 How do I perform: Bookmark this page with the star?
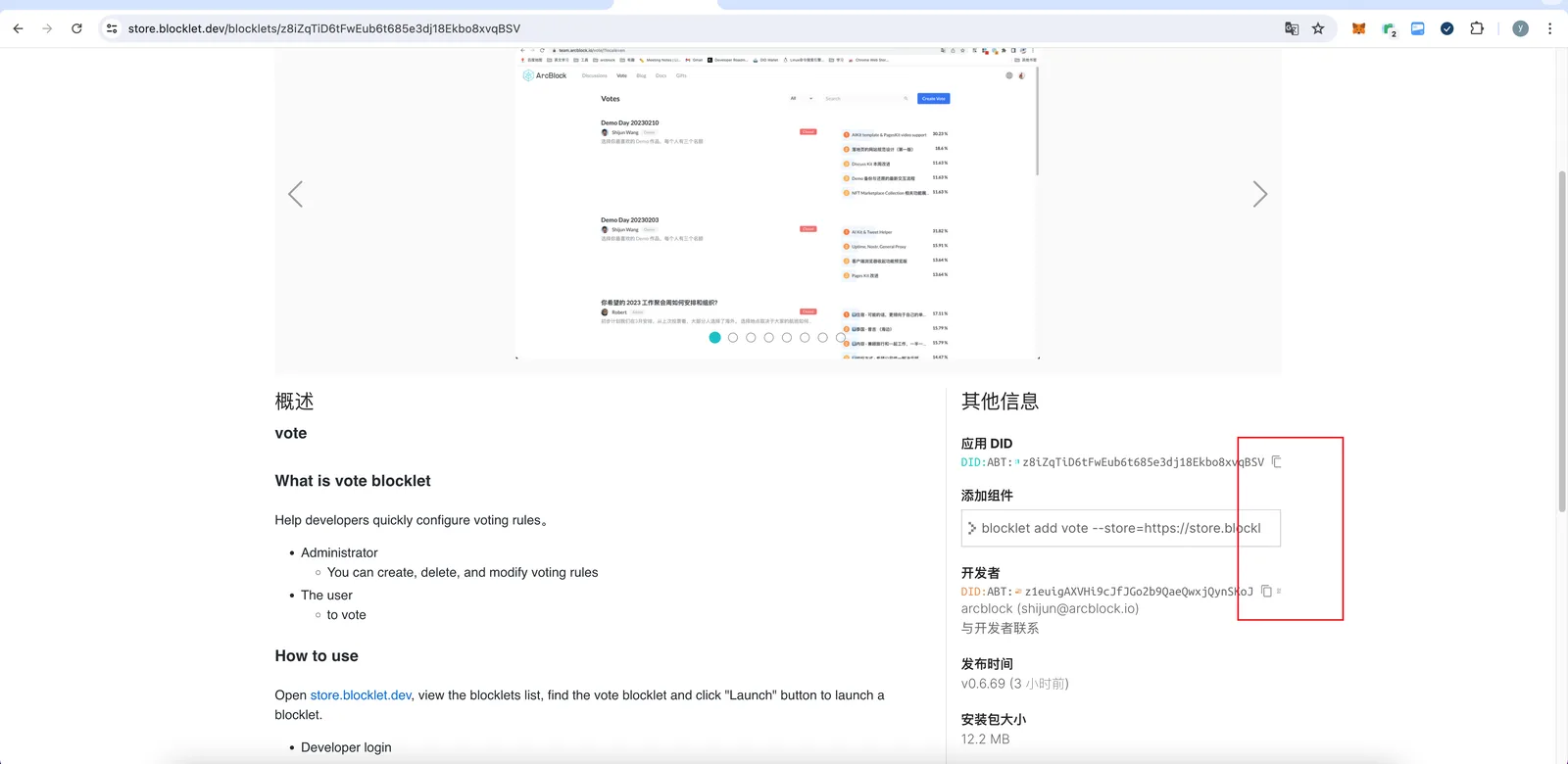click(1318, 28)
